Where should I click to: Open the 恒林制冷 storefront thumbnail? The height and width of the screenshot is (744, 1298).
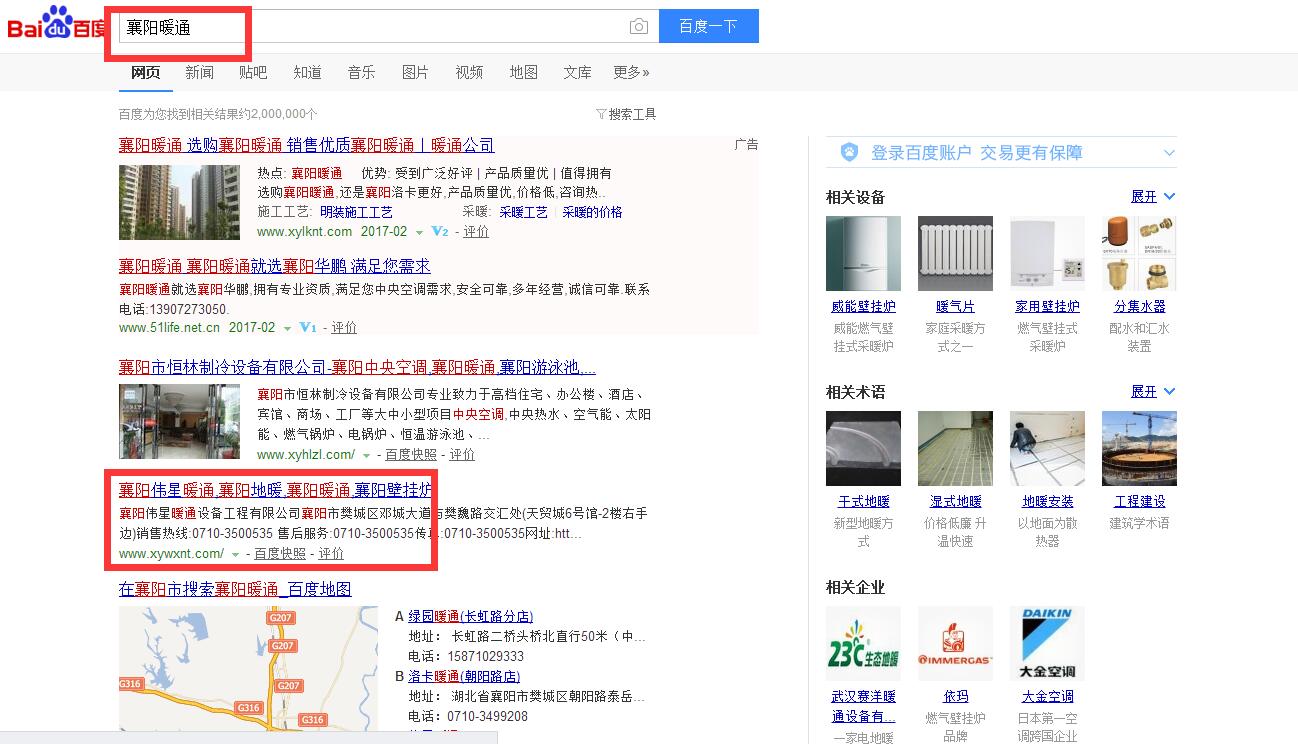coord(179,421)
